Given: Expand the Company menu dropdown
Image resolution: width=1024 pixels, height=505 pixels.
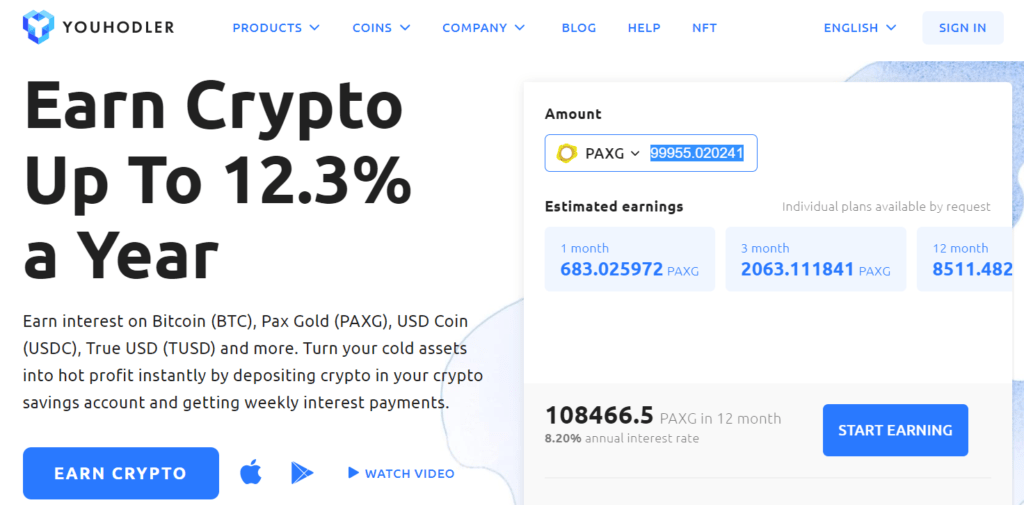Looking at the screenshot, I should click(x=483, y=27).
